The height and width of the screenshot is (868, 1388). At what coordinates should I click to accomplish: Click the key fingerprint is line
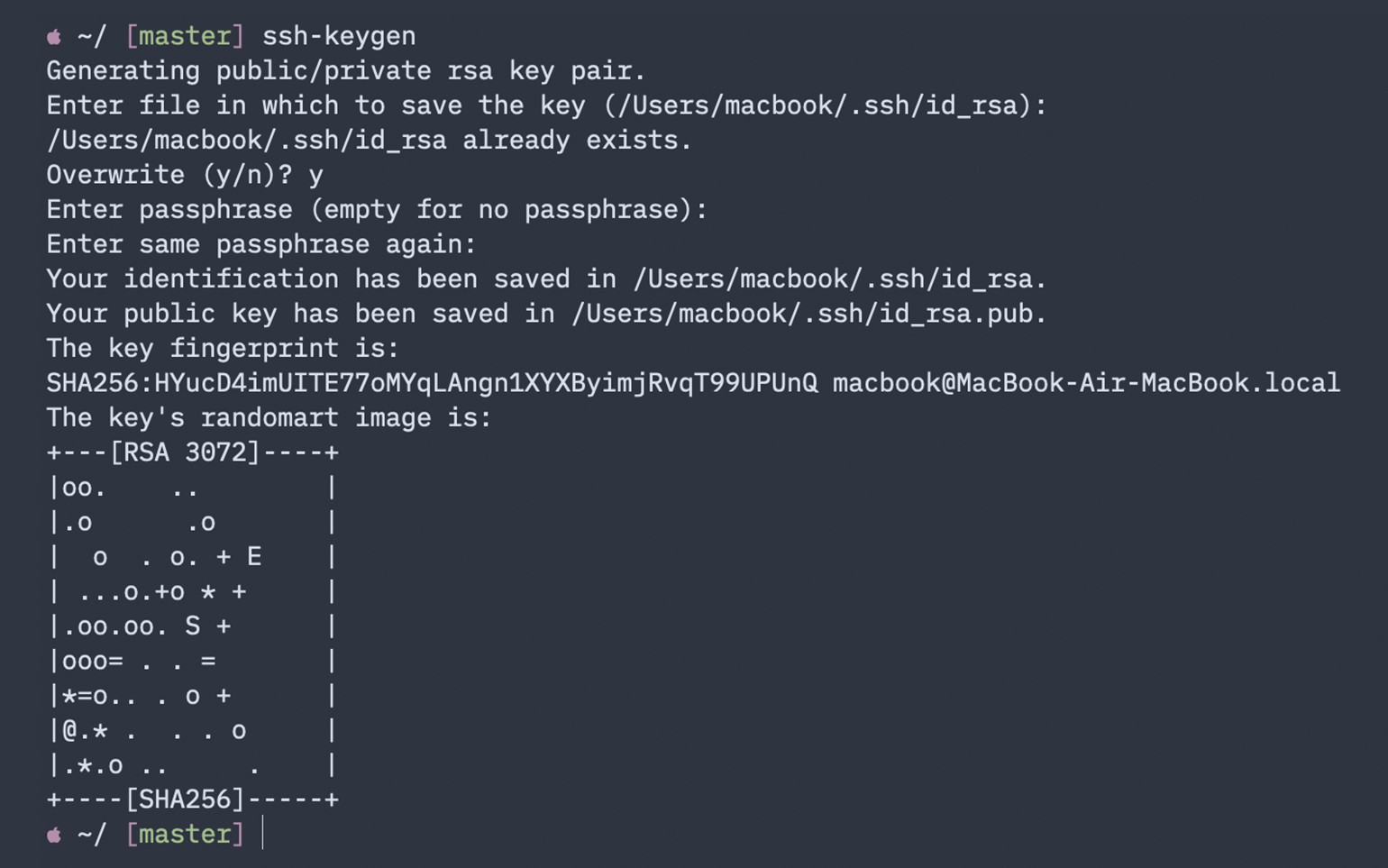[223, 349]
